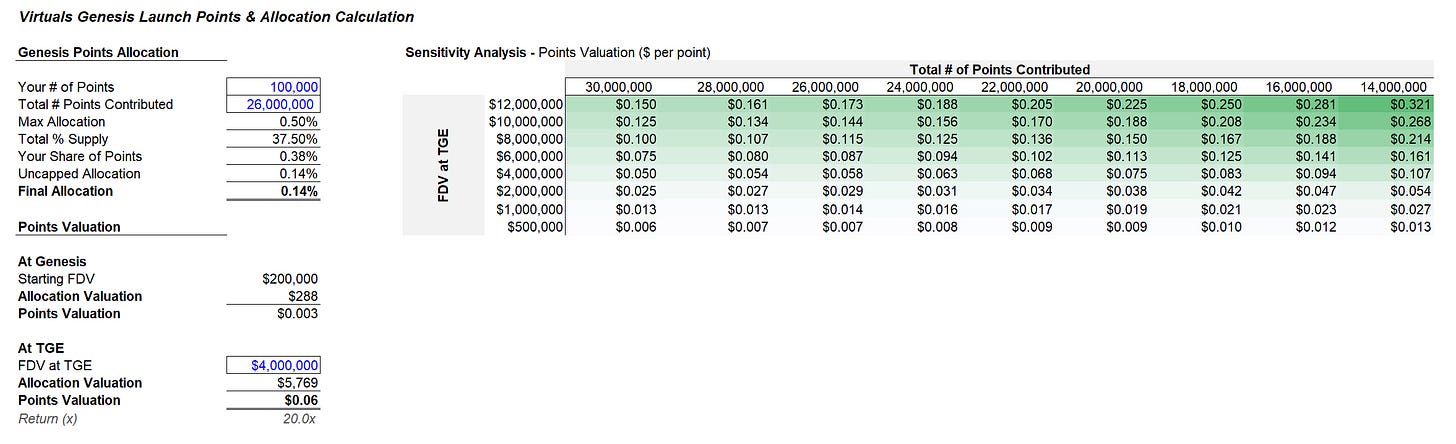Image resolution: width=1456 pixels, height=444 pixels.
Task: Click the Final Allocation label
Action: coord(65,191)
